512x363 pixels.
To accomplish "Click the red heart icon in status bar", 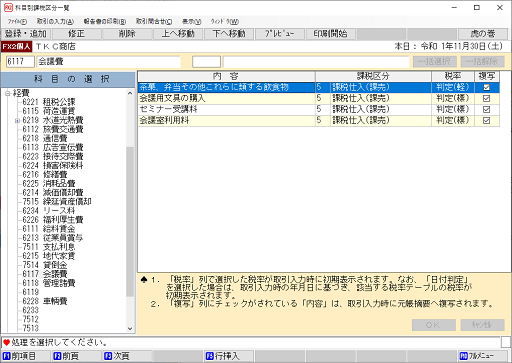I will [6, 342].
